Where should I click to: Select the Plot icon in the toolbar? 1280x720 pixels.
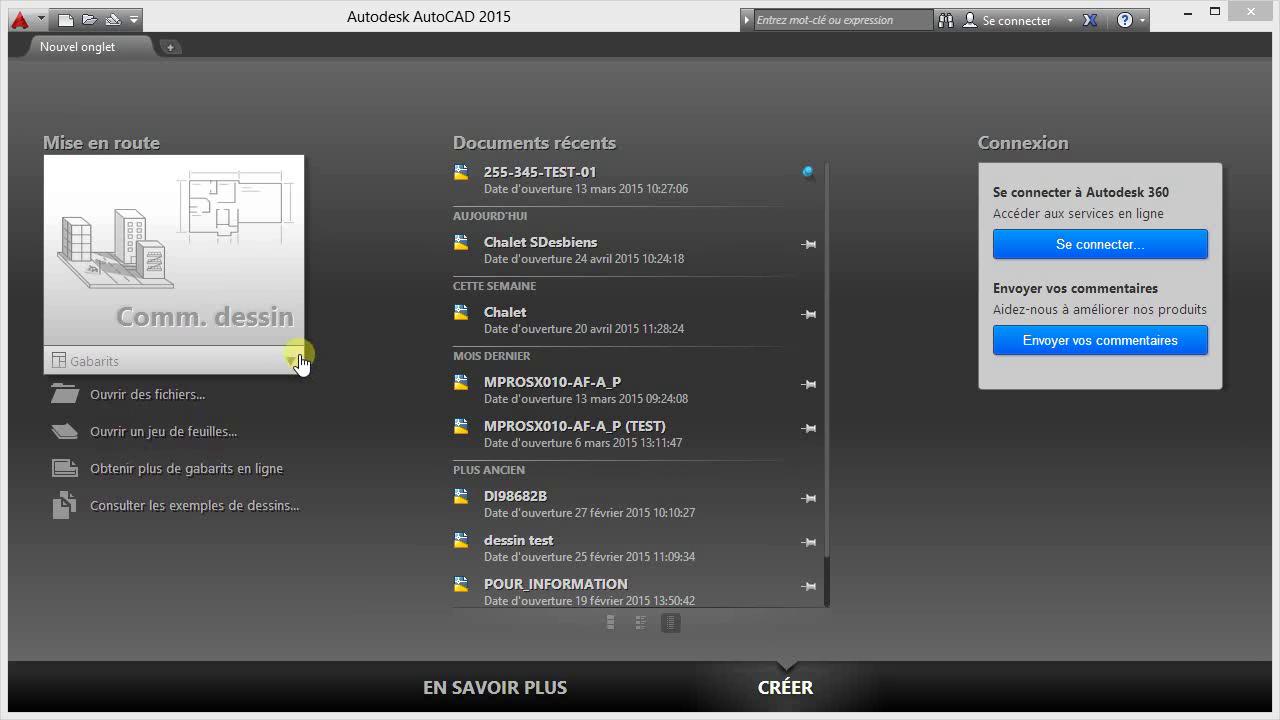coord(112,19)
